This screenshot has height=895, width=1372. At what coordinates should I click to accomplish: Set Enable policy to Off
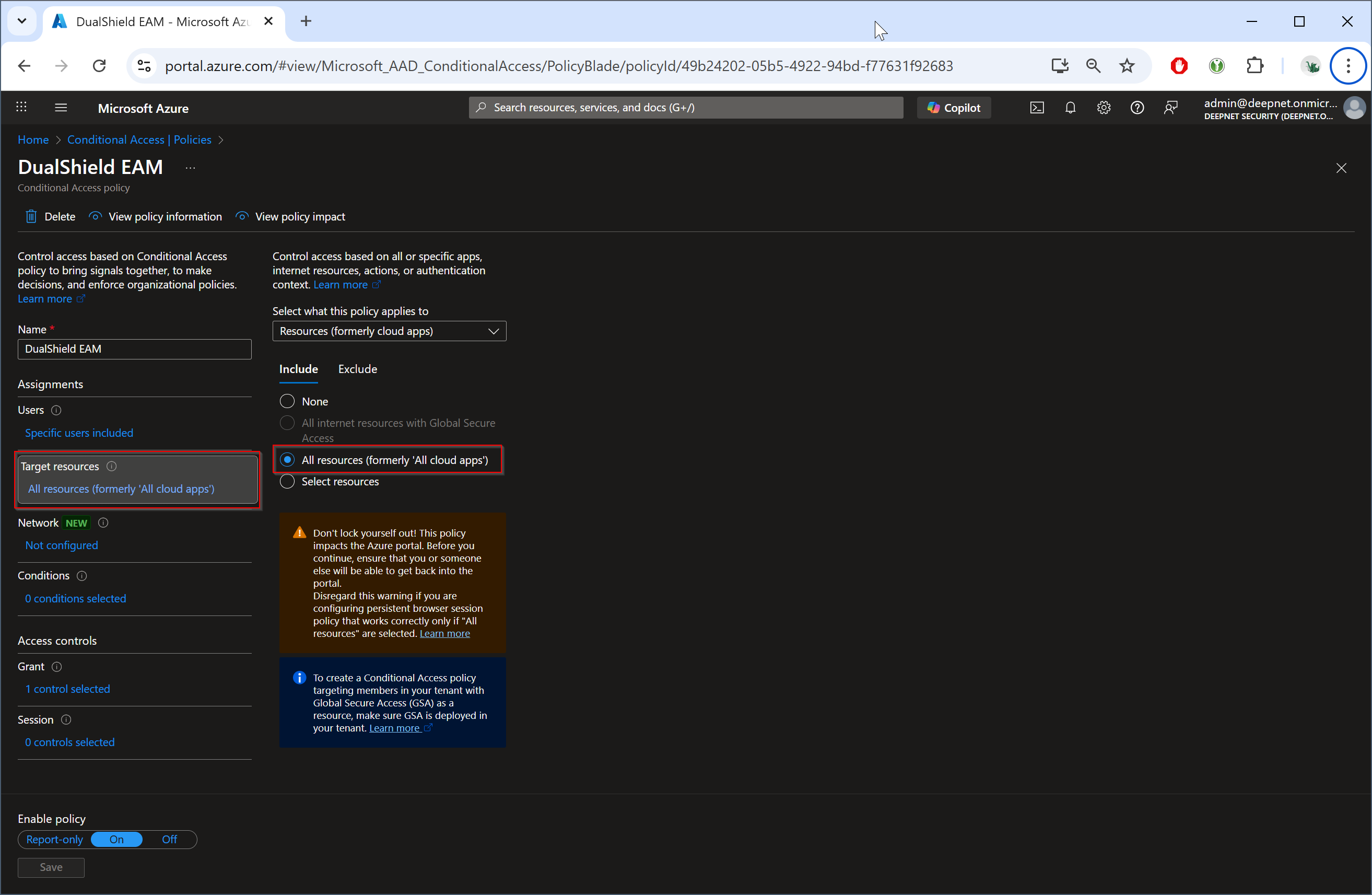point(169,839)
